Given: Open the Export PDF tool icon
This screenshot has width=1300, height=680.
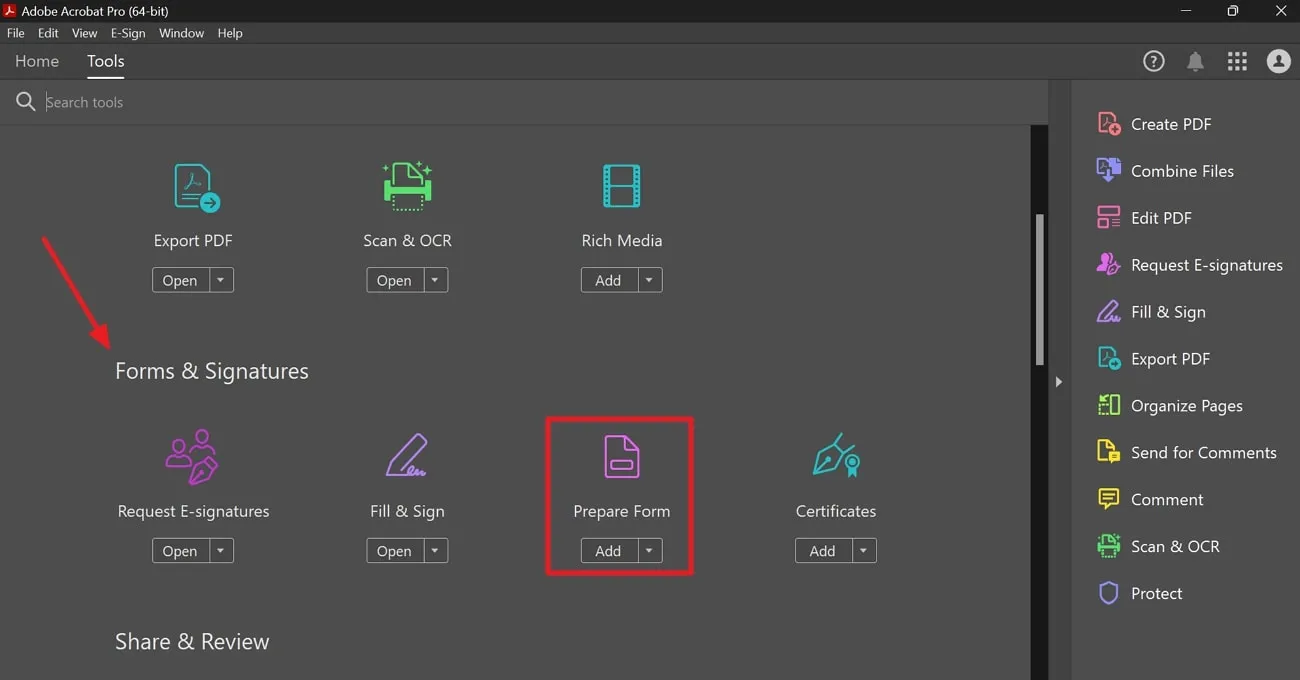Looking at the screenshot, I should (x=192, y=186).
